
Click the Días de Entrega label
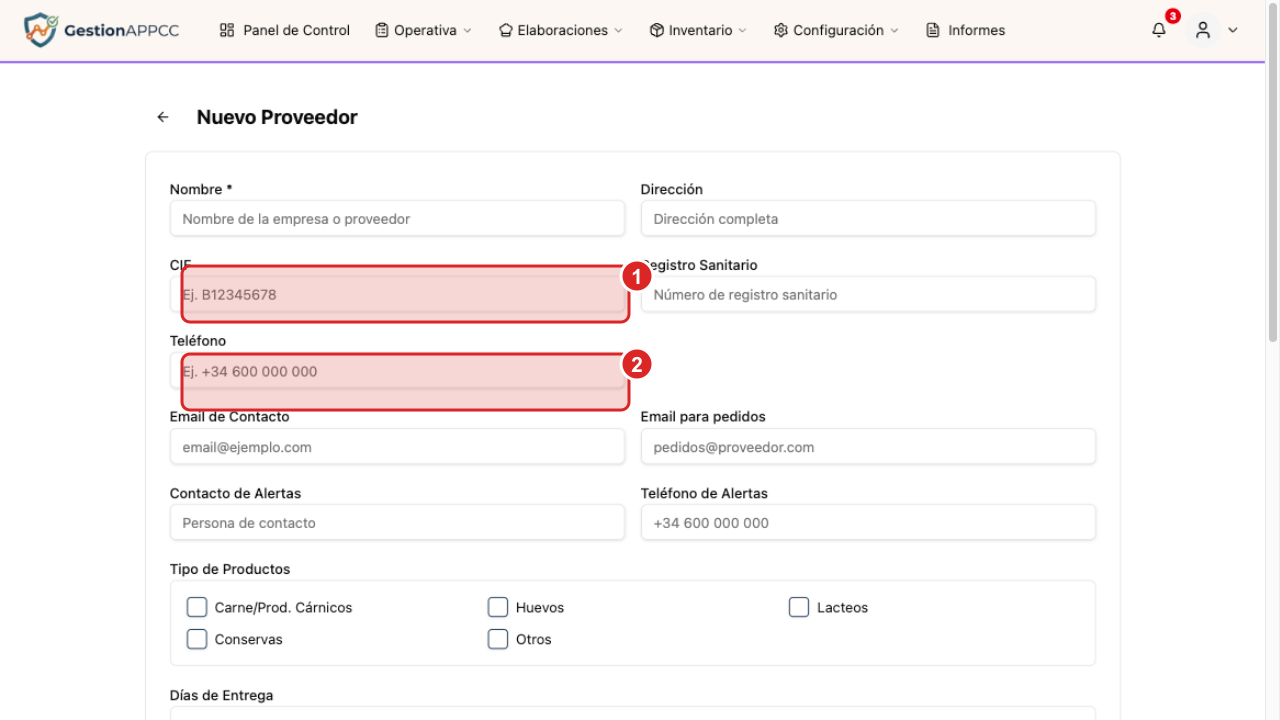coord(221,695)
